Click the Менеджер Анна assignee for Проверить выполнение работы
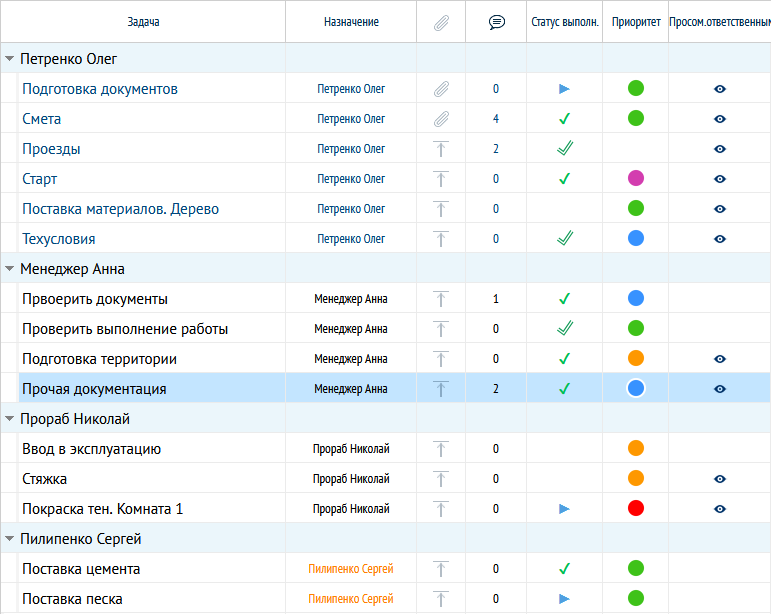Viewport: 771px width, 614px height. [351, 329]
